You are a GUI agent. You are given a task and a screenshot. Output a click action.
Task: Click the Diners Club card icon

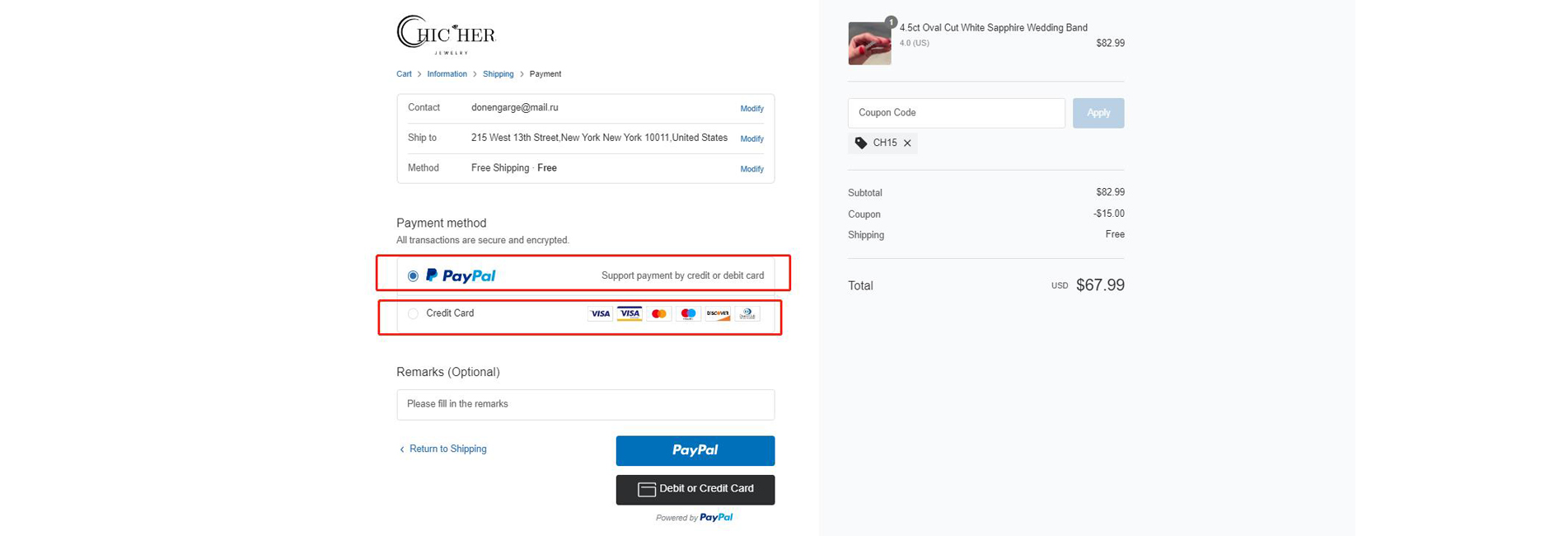click(747, 313)
